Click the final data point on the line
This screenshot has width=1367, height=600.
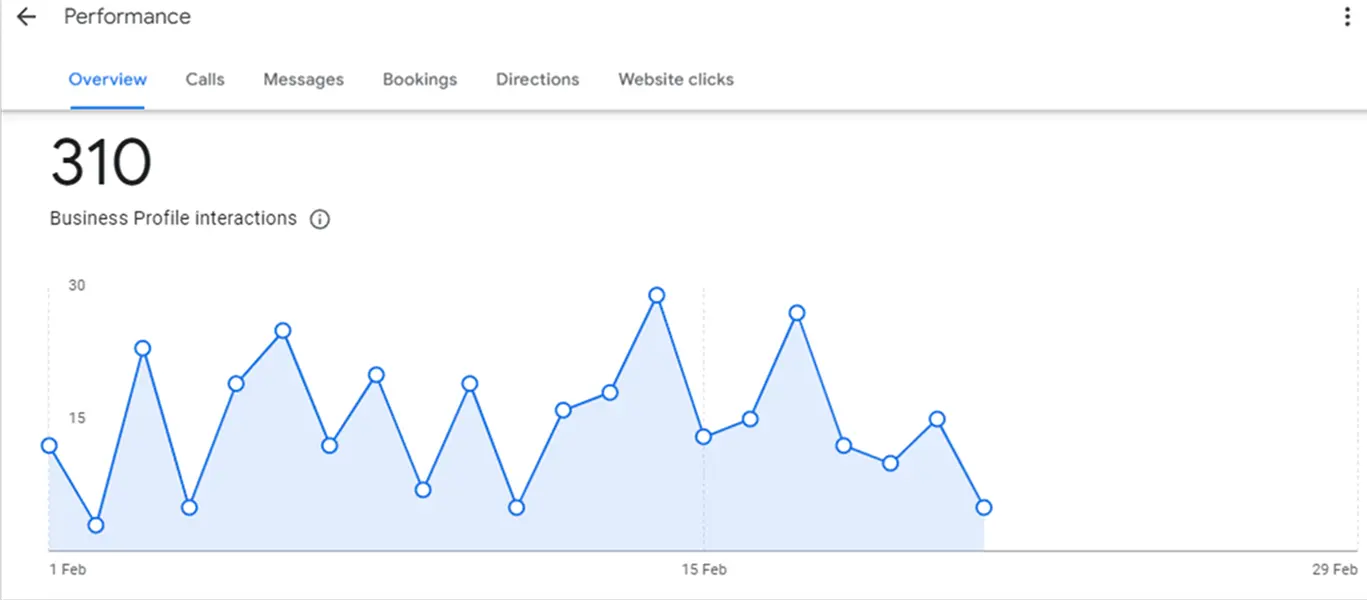984,507
